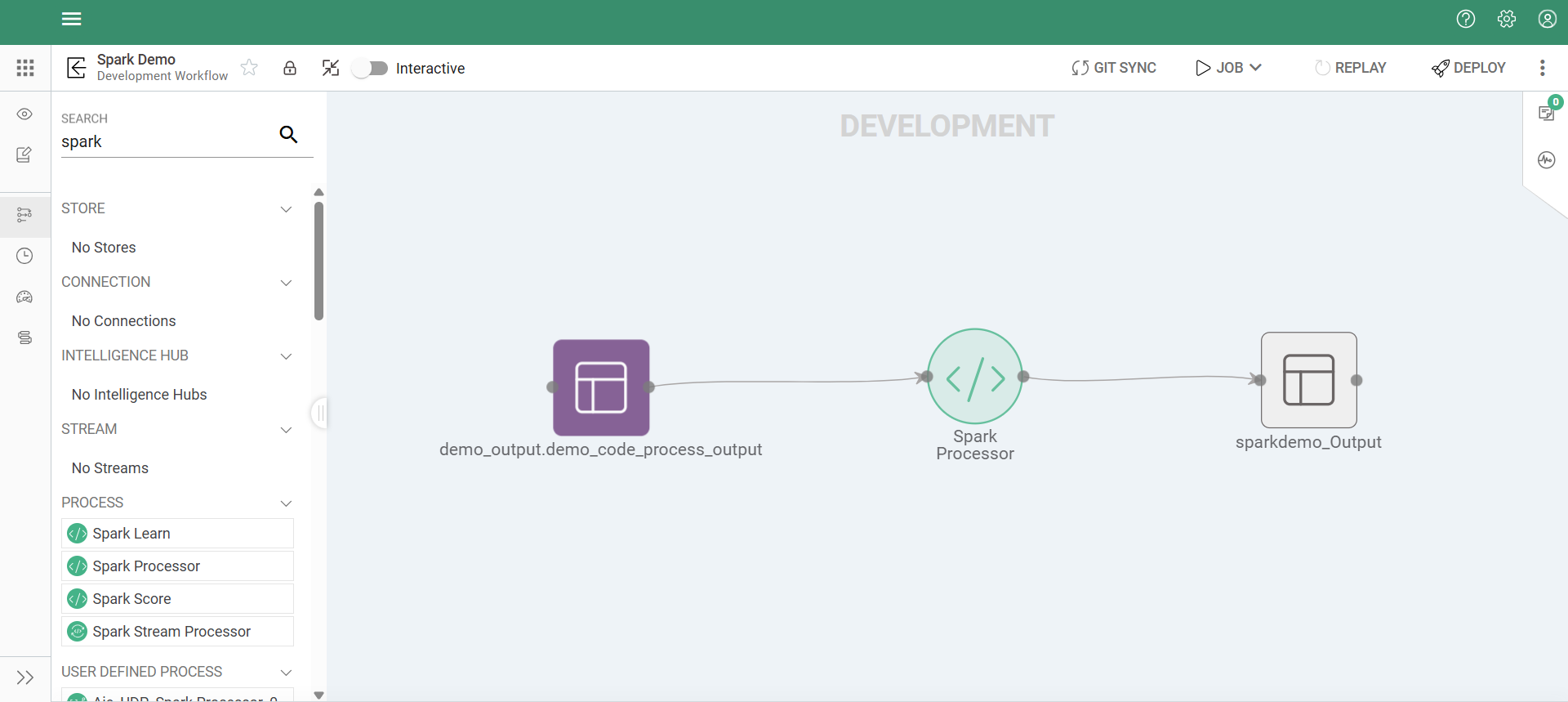Select the sparkdemo_Output node
The image size is (1568, 702).
(x=1308, y=380)
